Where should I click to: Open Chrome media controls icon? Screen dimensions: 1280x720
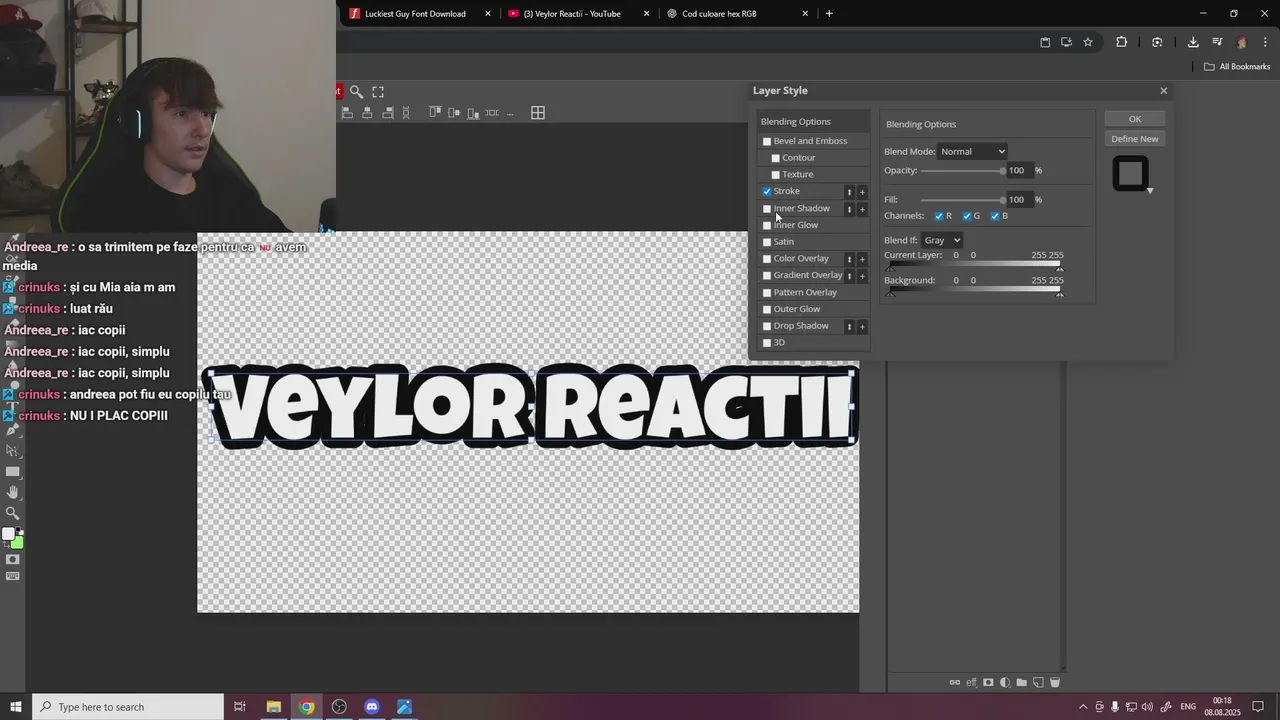pyautogui.click(x=1217, y=42)
